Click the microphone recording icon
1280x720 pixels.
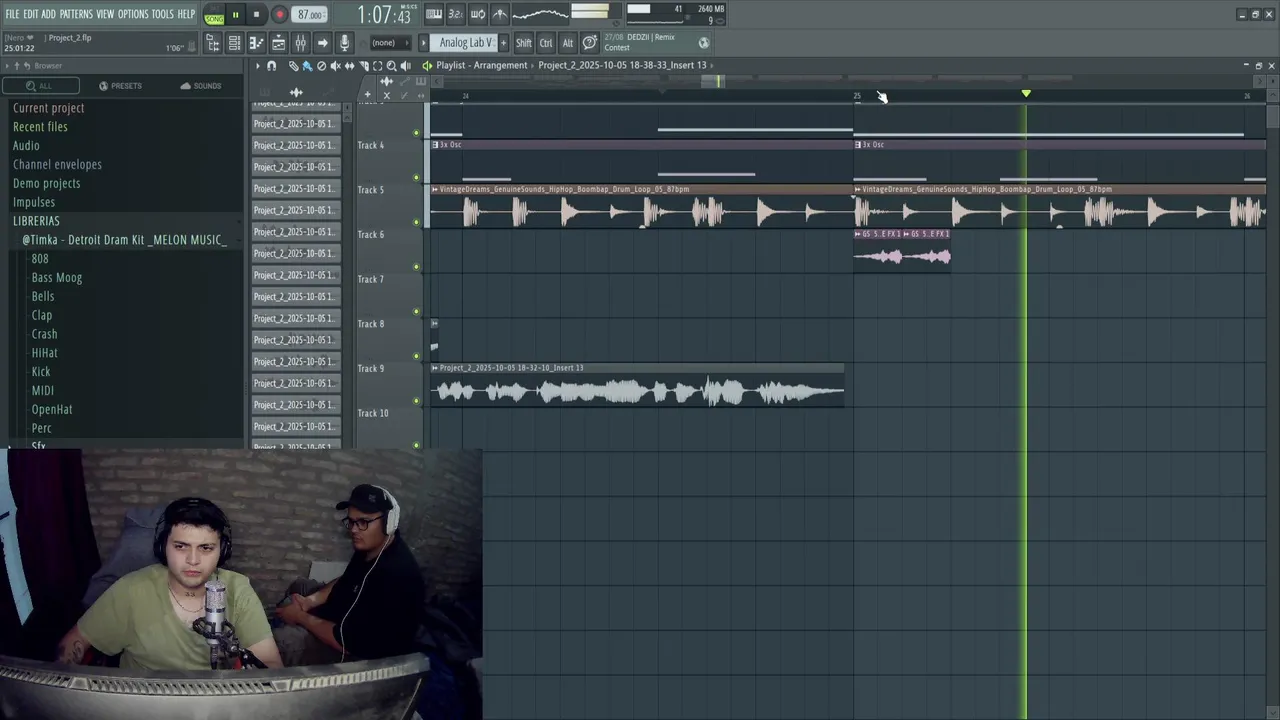pyautogui.click(x=344, y=43)
